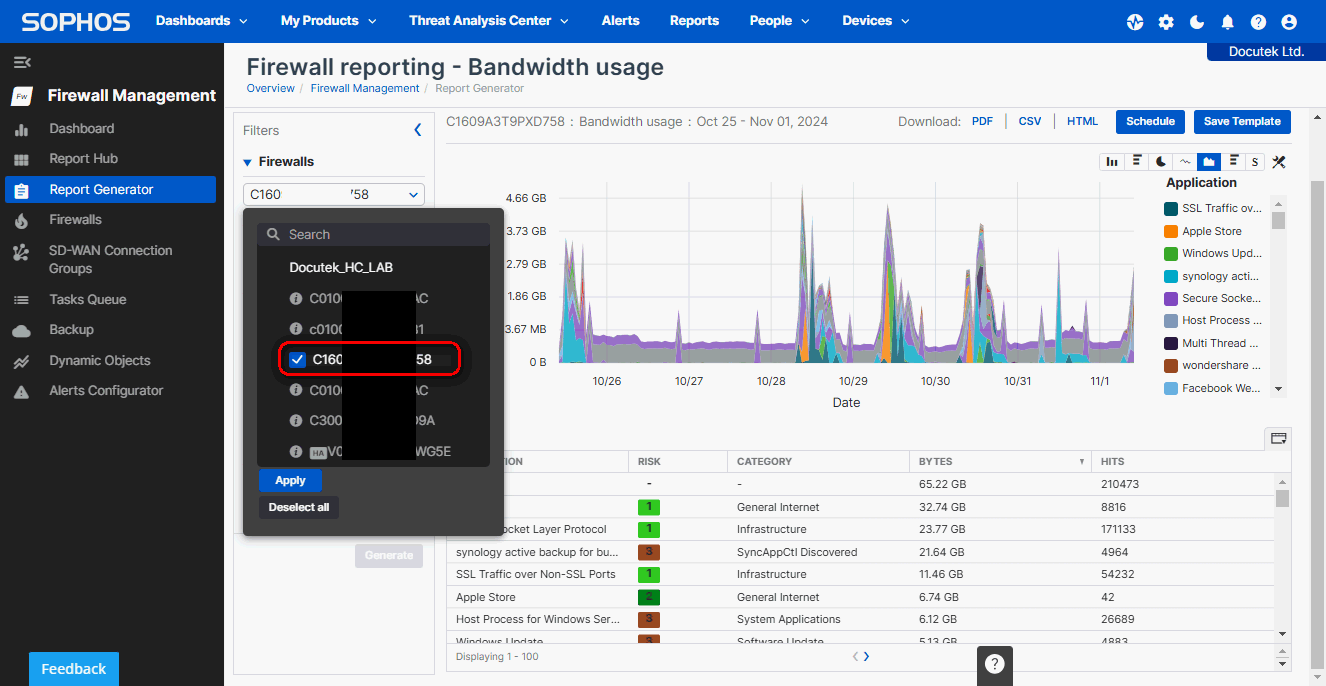Download report as PDF
Image resolution: width=1326 pixels, height=686 pixels.
[983, 122]
